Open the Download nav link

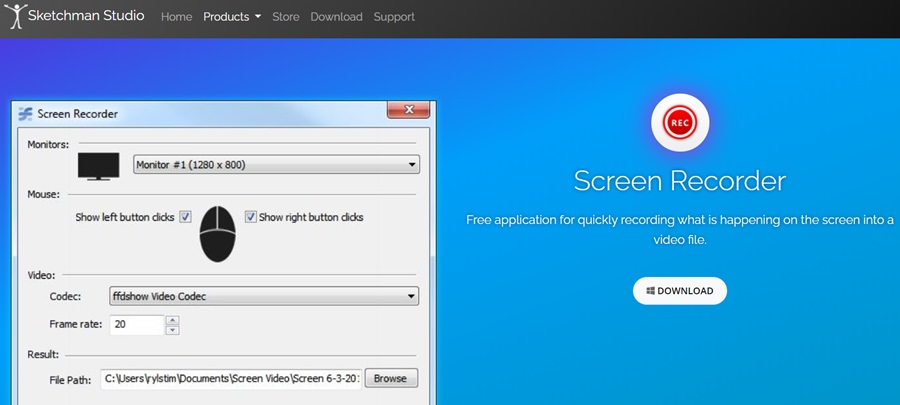click(336, 17)
